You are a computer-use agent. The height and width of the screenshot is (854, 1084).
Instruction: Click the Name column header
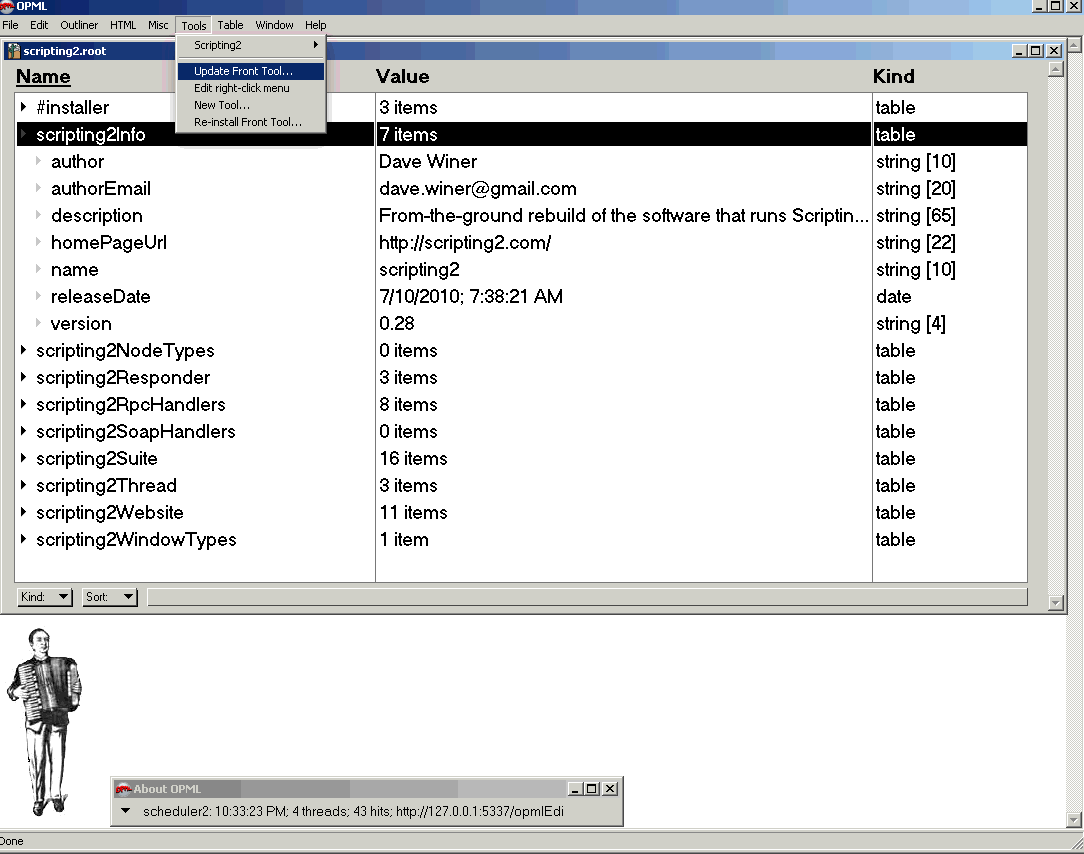[x=43, y=77]
